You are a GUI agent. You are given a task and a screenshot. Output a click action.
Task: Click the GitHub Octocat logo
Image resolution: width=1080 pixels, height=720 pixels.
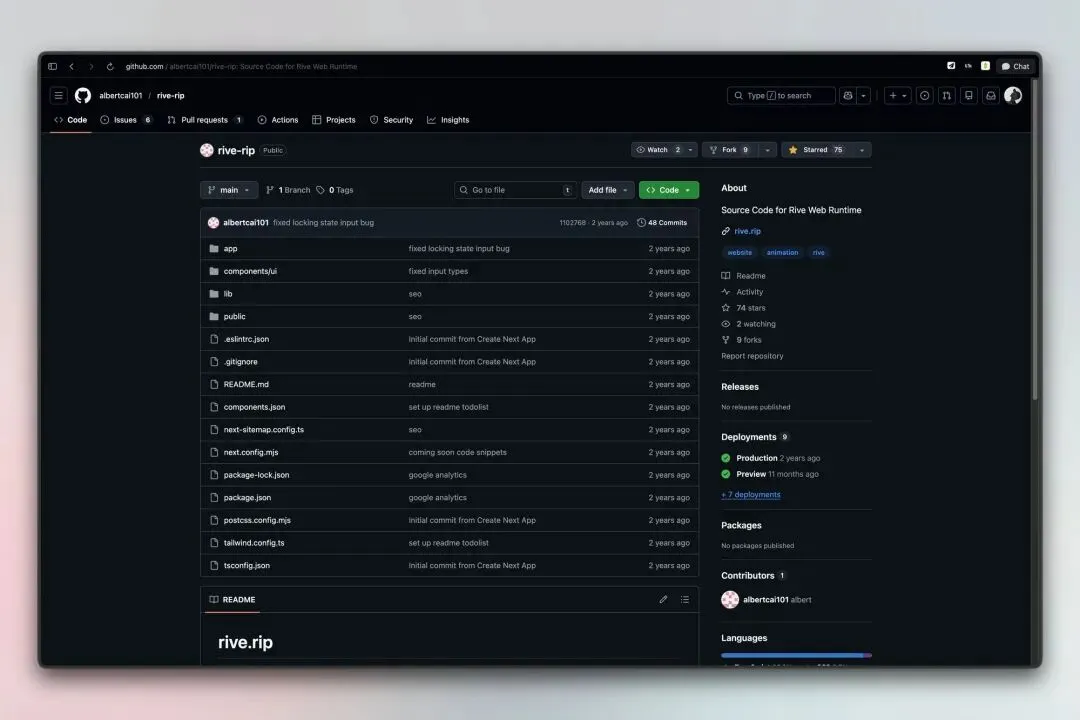83,96
